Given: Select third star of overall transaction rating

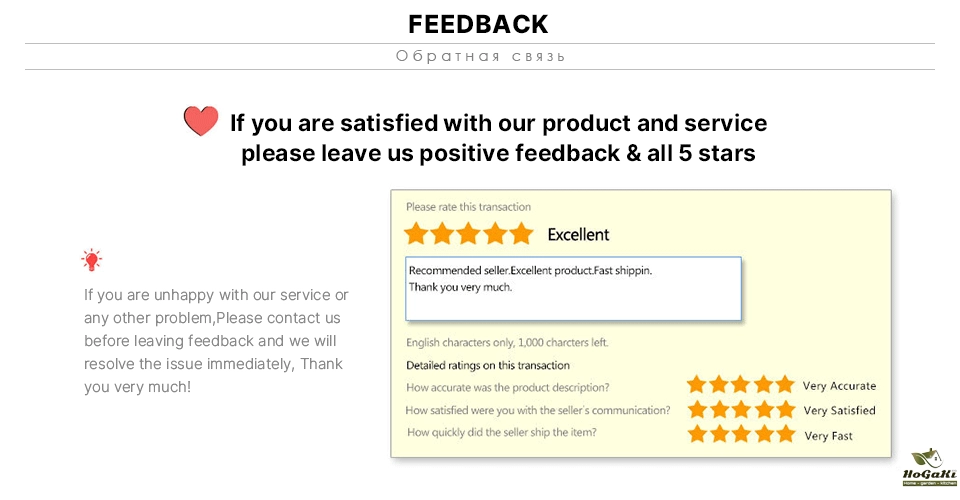Looking at the screenshot, I should coord(468,234).
